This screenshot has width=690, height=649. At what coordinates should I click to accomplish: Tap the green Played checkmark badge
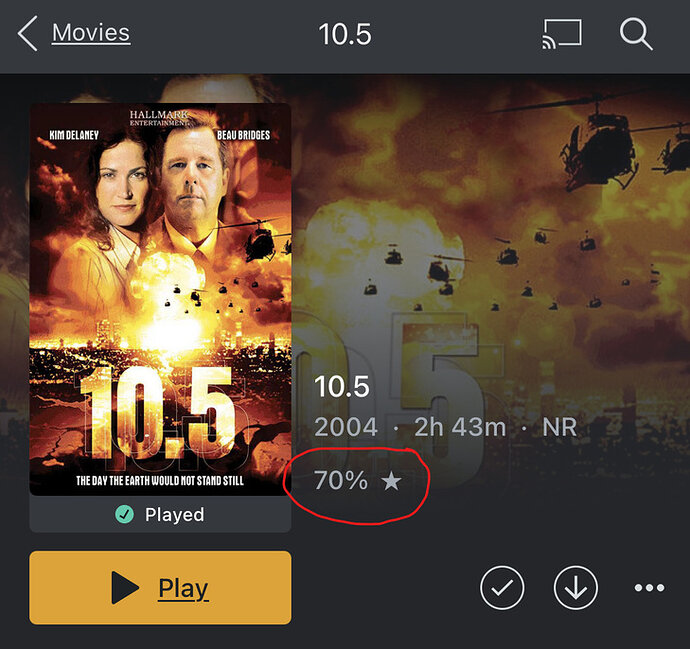124,515
